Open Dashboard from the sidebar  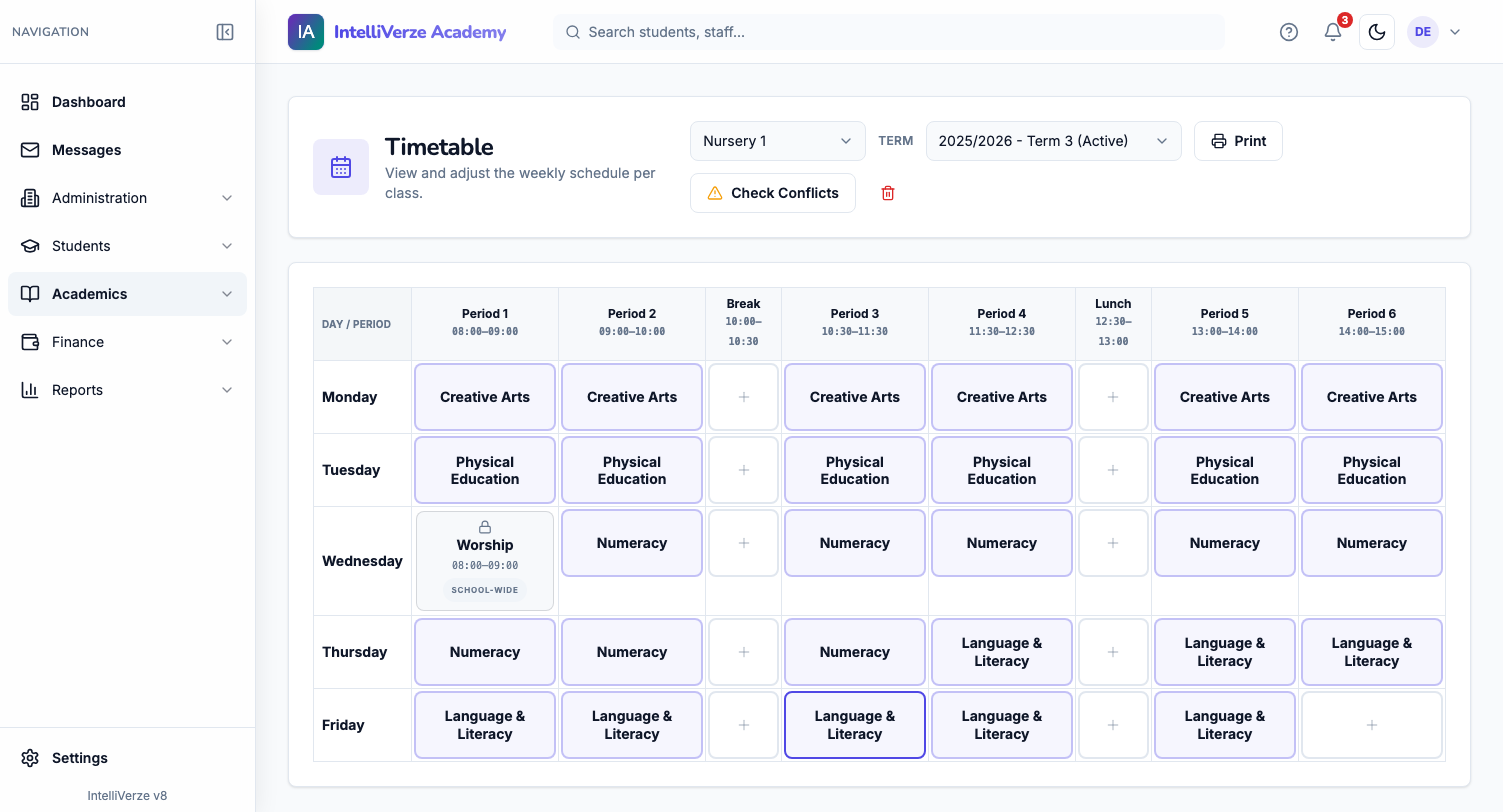click(127, 102)
